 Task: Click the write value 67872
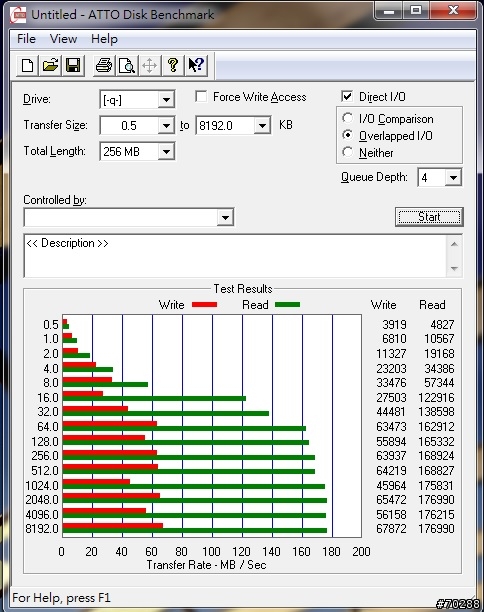pos(391,529)
